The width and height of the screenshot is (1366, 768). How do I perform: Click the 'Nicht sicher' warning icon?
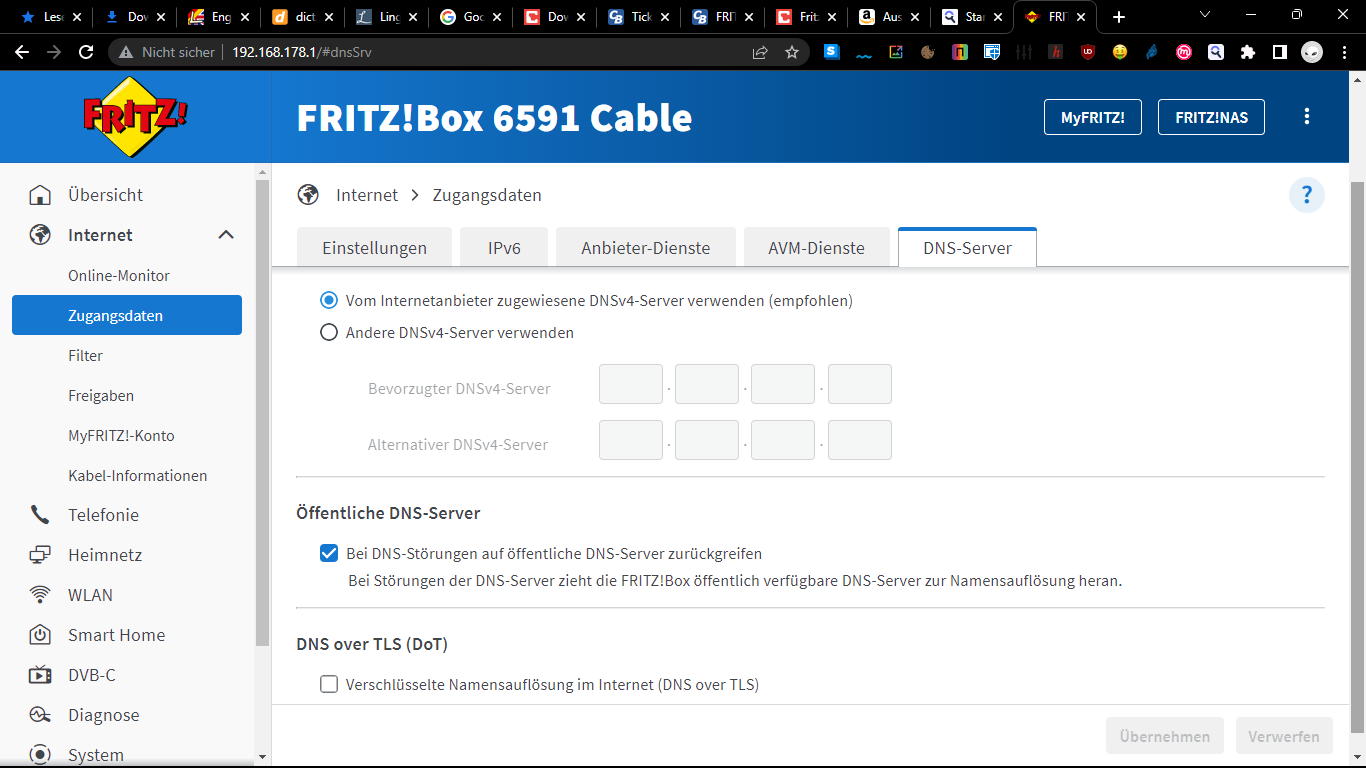pos(125,52)
